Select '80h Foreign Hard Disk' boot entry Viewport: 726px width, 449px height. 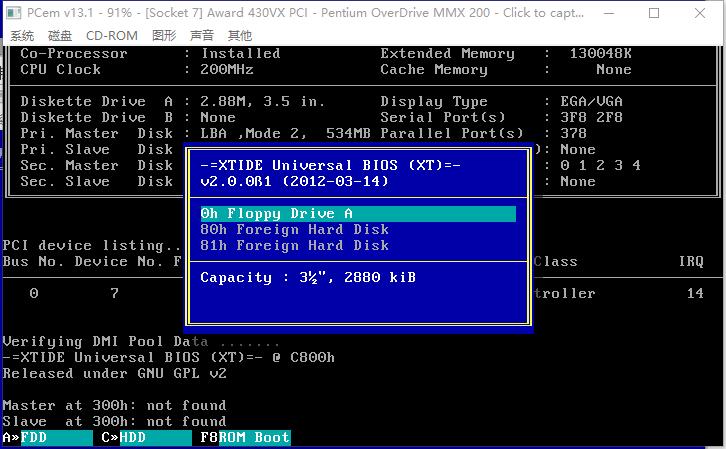pos(294,230)
